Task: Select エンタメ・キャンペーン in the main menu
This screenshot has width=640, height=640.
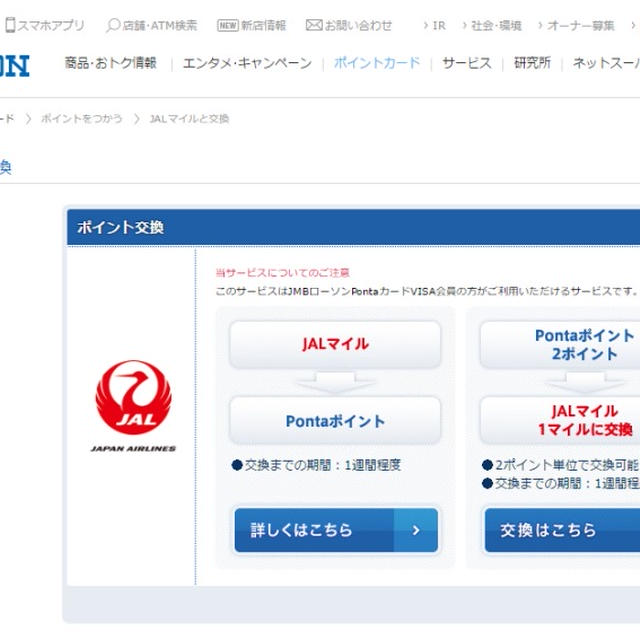Action: click(247, 63)
